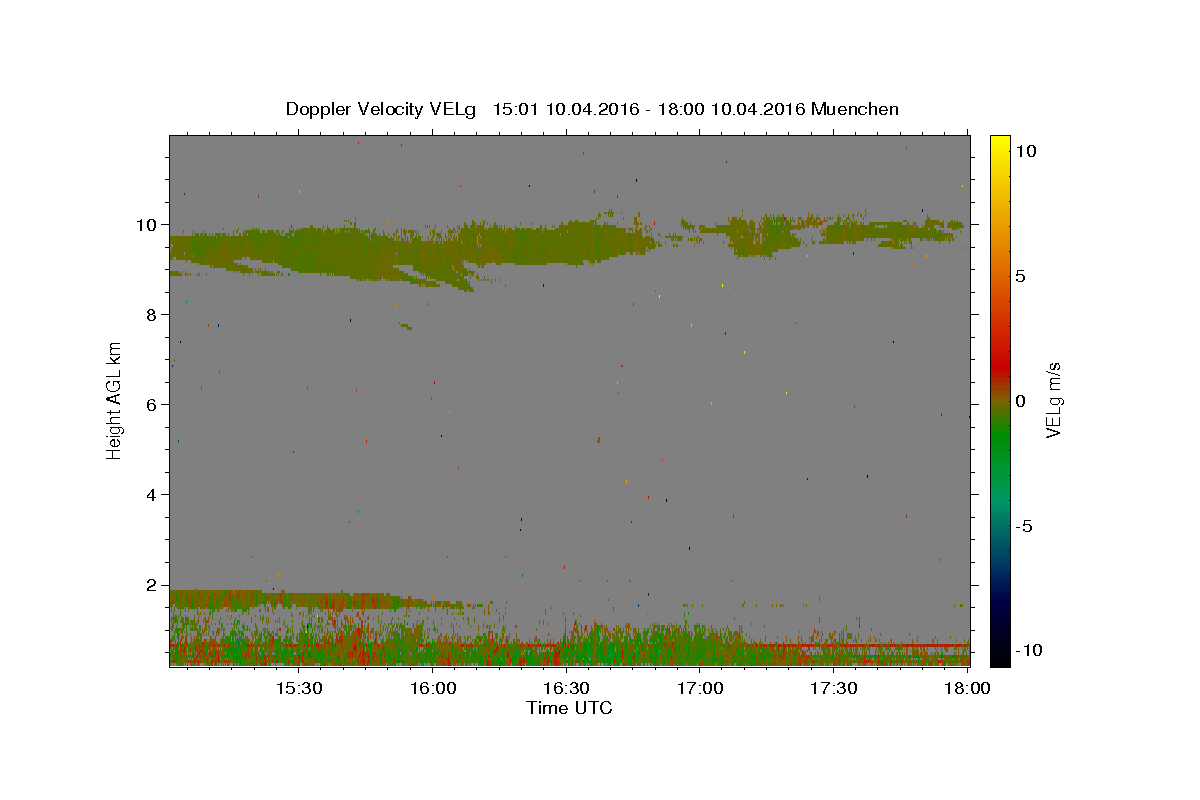Click the 16:00 time axis label
1200x800 pixels.
click(x=432, y=688)
